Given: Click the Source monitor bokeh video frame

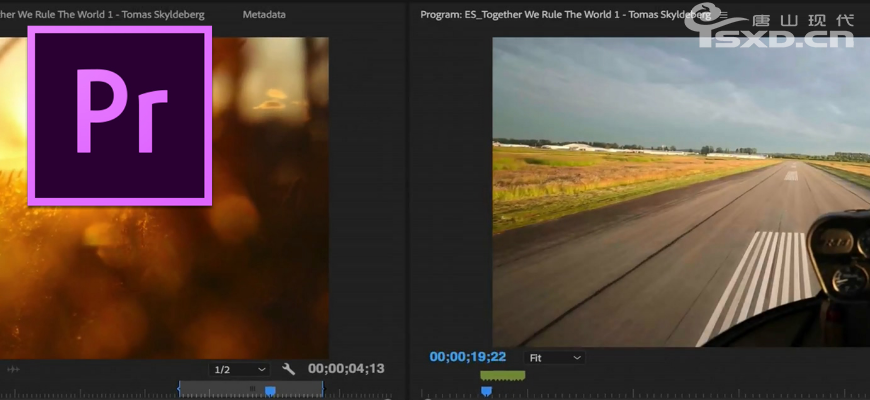Looking at the screenshot, I should point(164,198).
